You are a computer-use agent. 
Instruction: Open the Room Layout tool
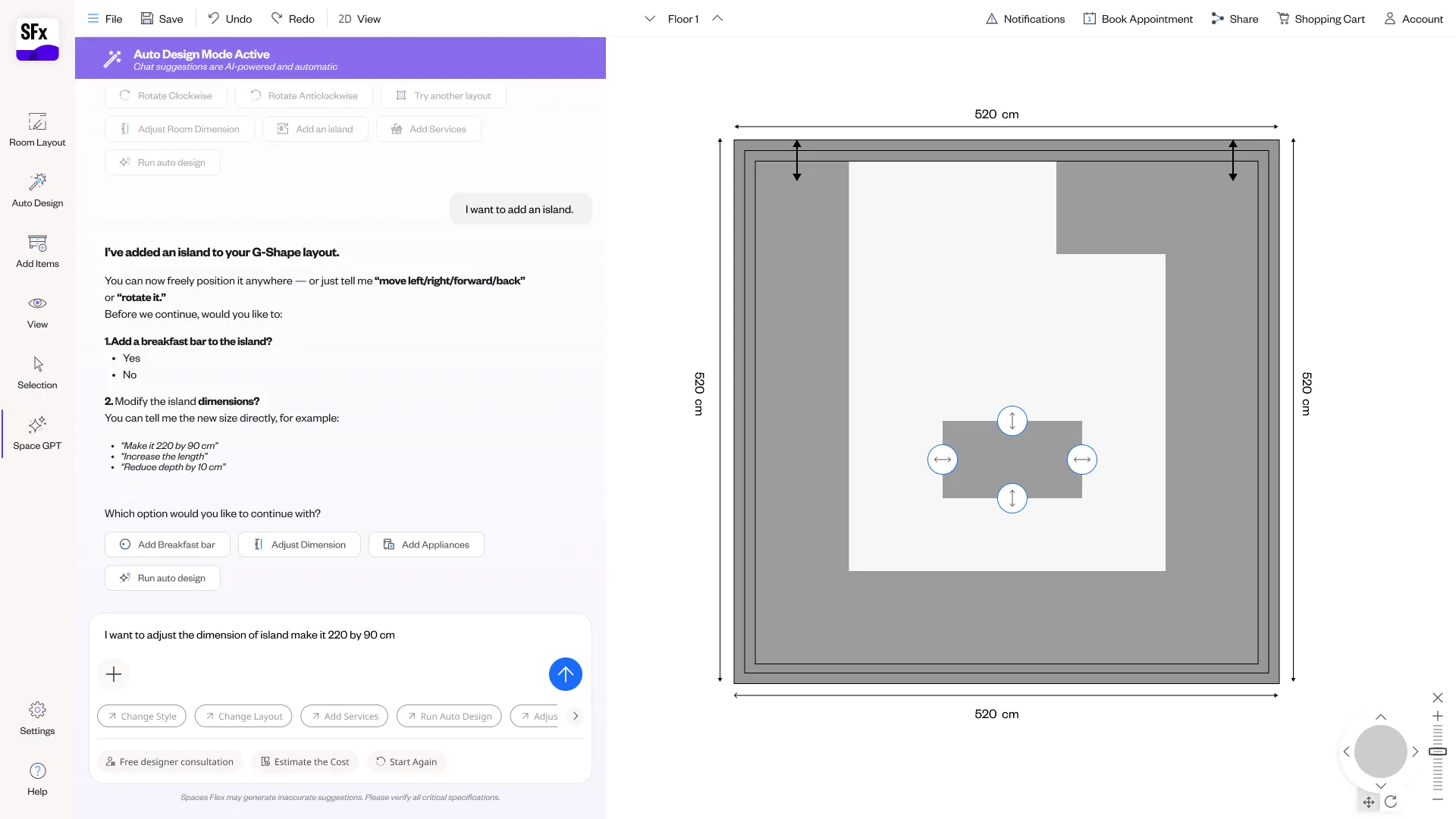tap(37, 130)
